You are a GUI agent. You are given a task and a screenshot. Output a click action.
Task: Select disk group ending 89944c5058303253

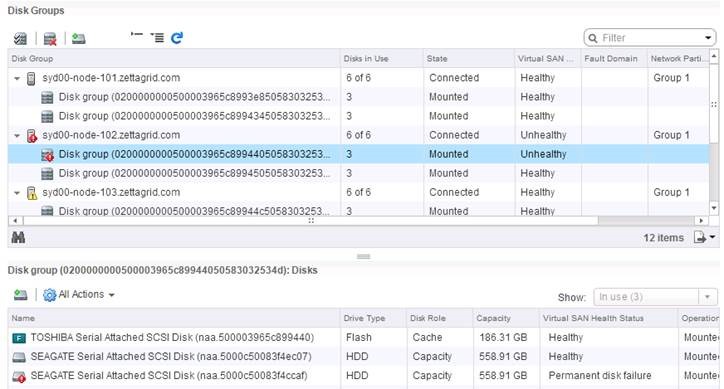point(194,211)
